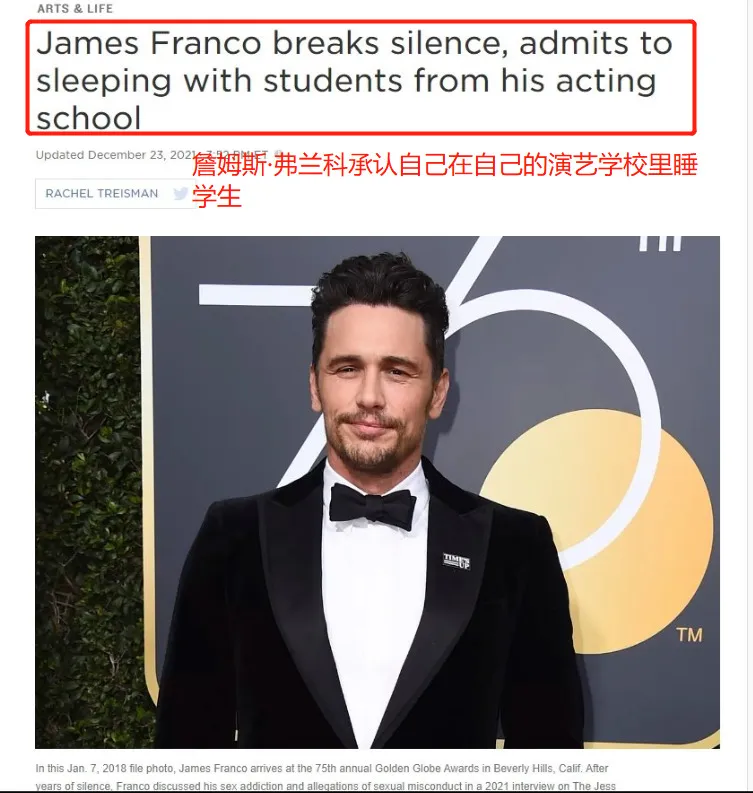Click the black bow tie in the photo
The width and height of the screenshot is (753, 793).
coord(373,506)
